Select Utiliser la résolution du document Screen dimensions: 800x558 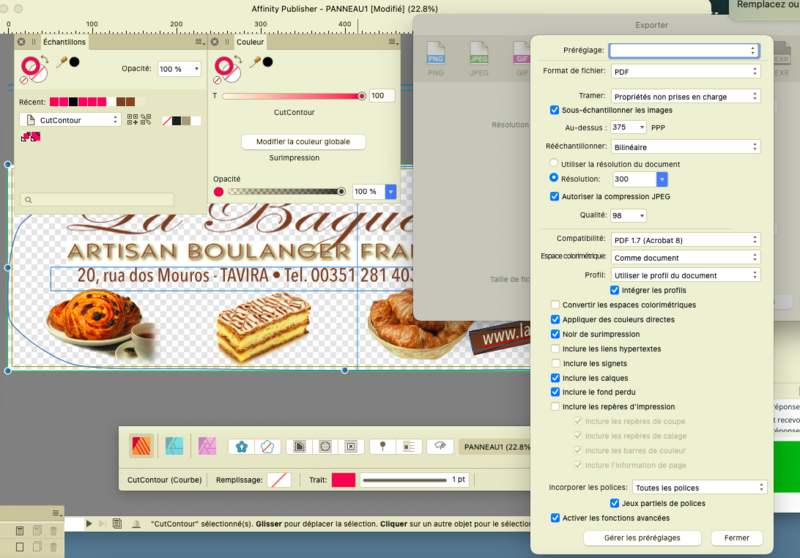point(554,163)
